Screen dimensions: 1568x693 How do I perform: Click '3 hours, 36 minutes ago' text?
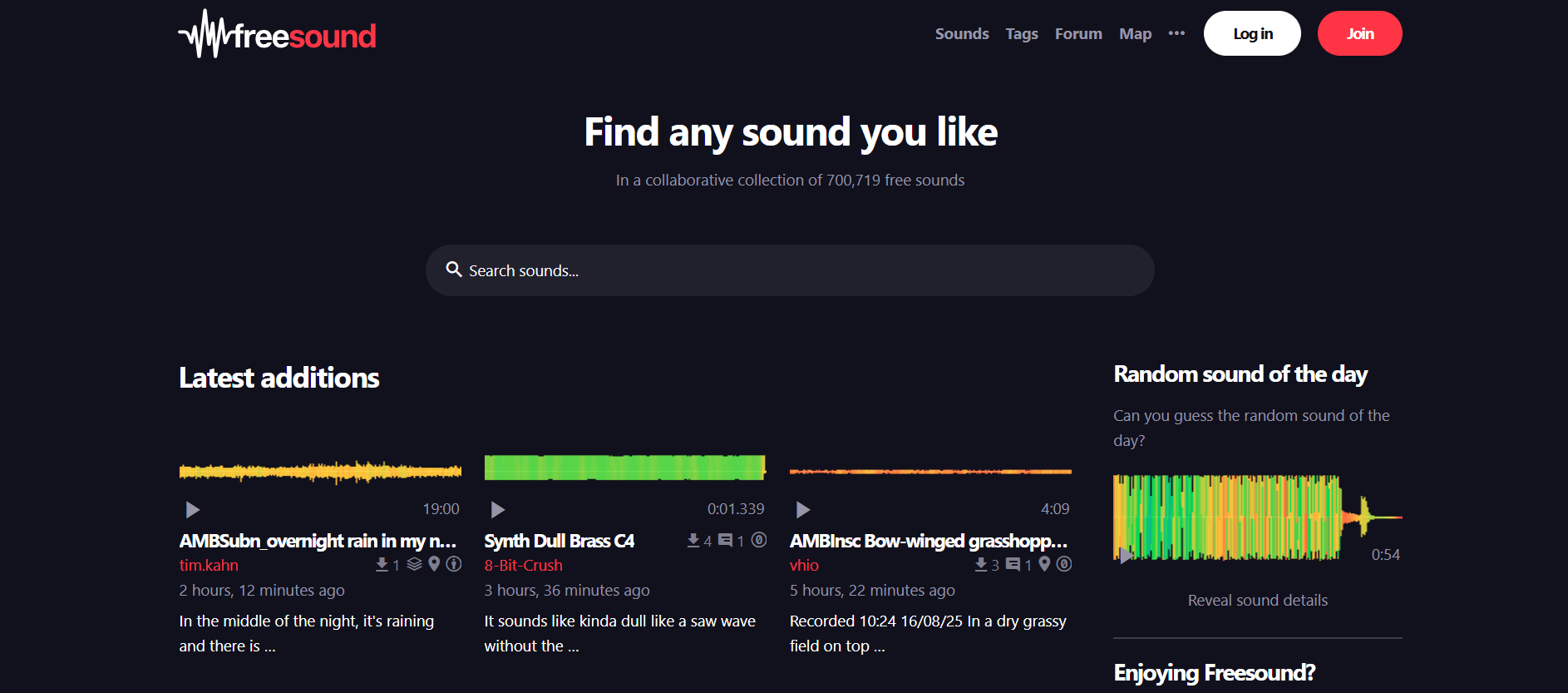pos(567,590)
